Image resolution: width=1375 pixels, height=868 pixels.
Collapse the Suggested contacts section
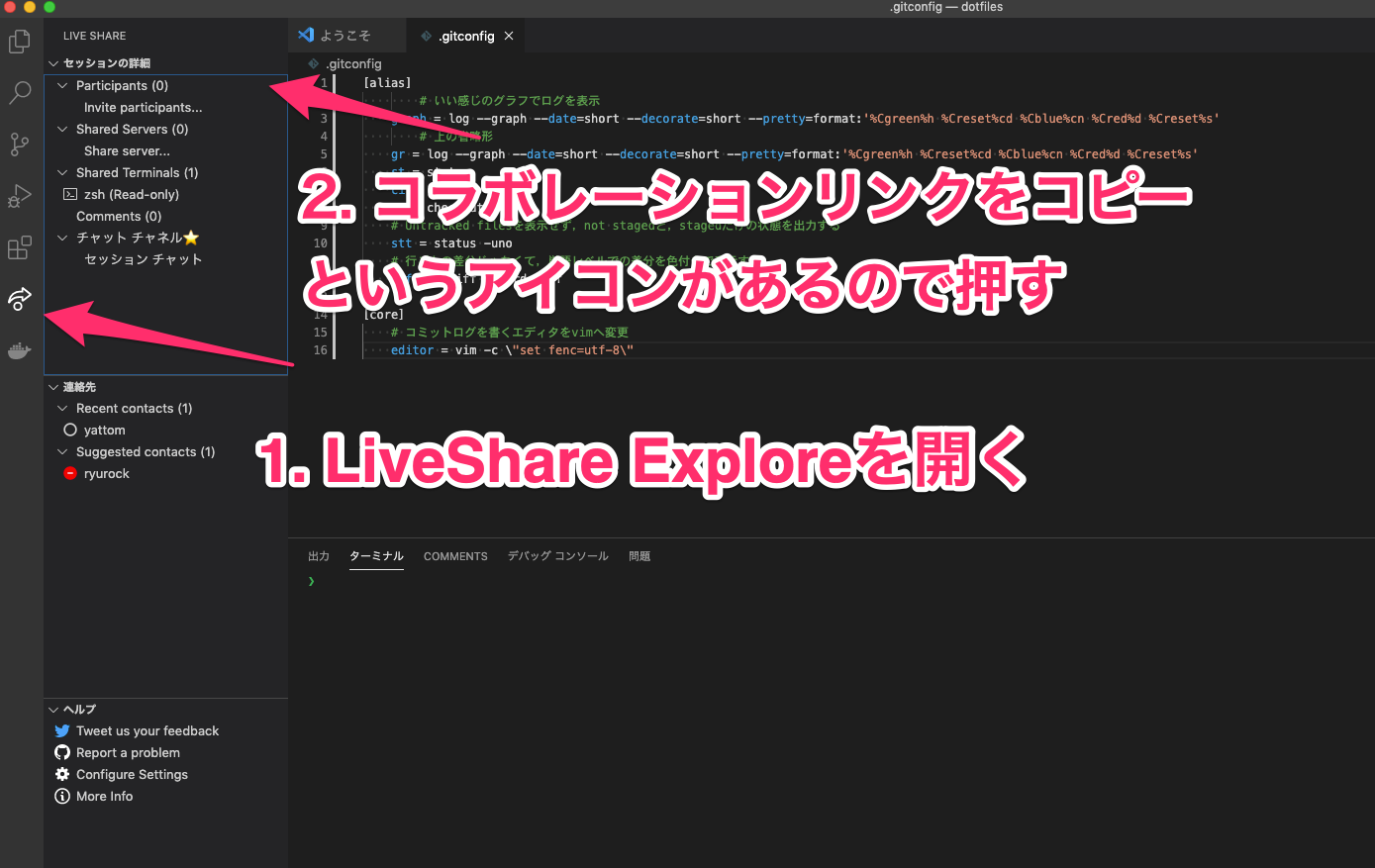click(59, 451)
